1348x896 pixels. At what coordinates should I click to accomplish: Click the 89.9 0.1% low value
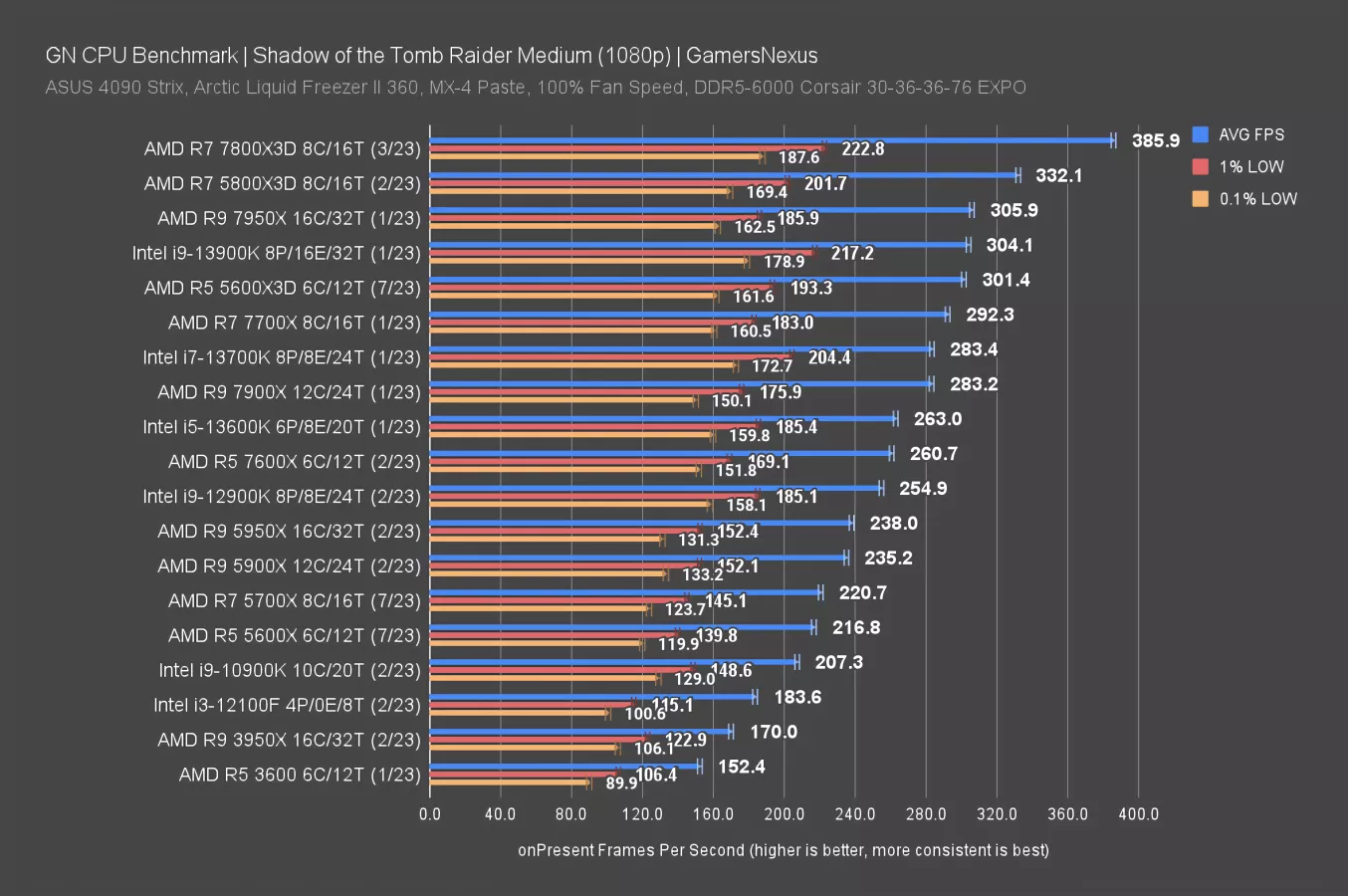pos(621,783)
